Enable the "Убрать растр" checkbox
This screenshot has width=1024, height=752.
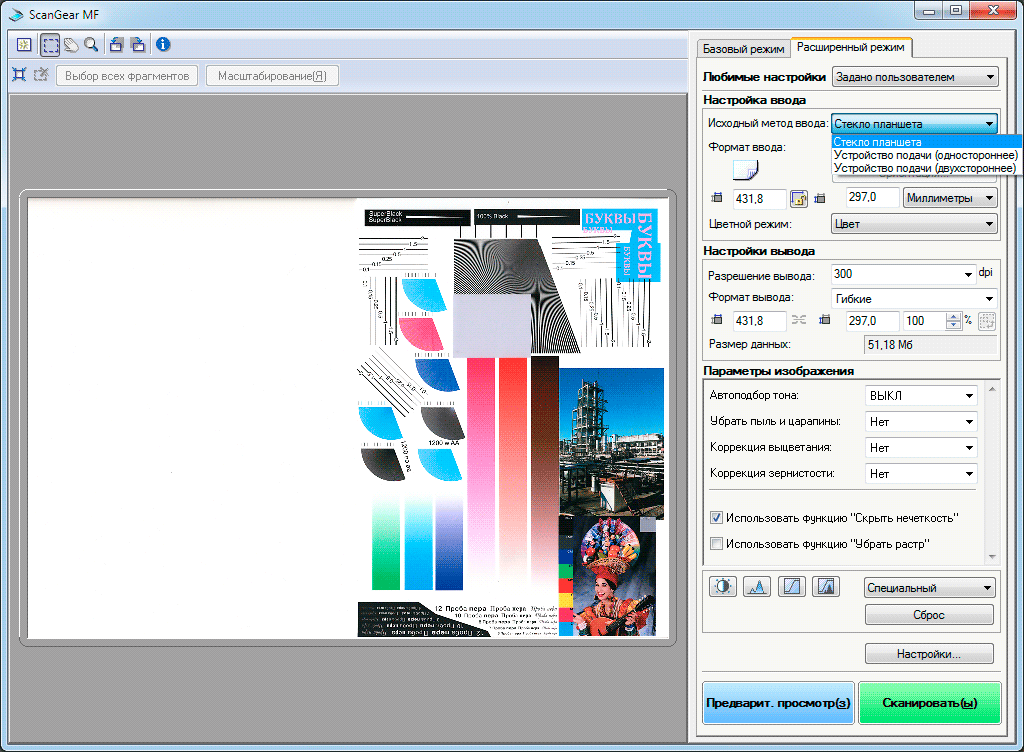pyautogui.click(x=716, y=544)
